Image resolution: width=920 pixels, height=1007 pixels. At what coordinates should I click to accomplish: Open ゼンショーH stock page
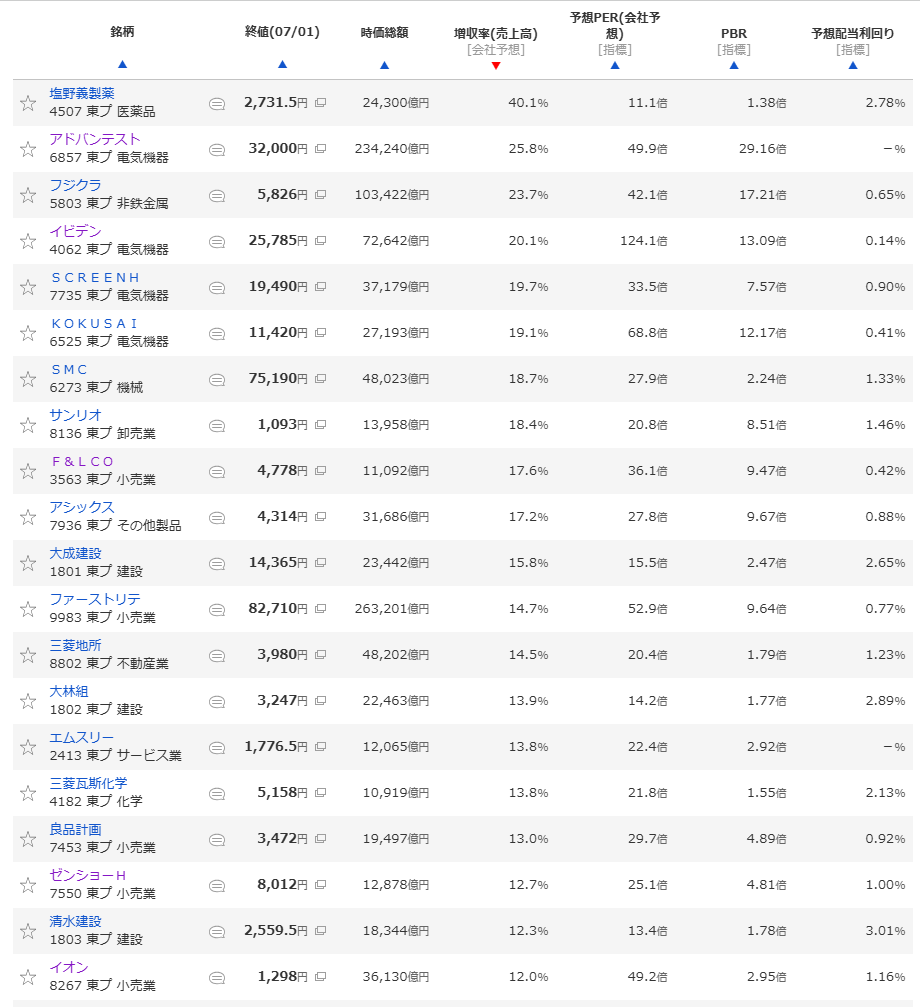88,875
